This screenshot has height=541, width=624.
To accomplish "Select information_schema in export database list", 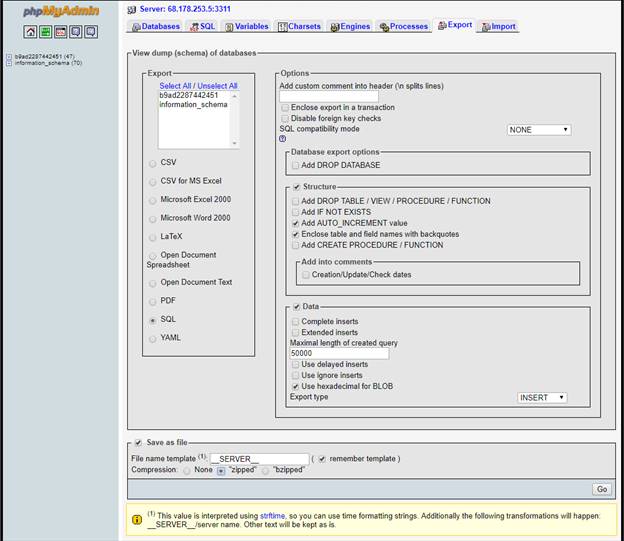I will point(193,104).
